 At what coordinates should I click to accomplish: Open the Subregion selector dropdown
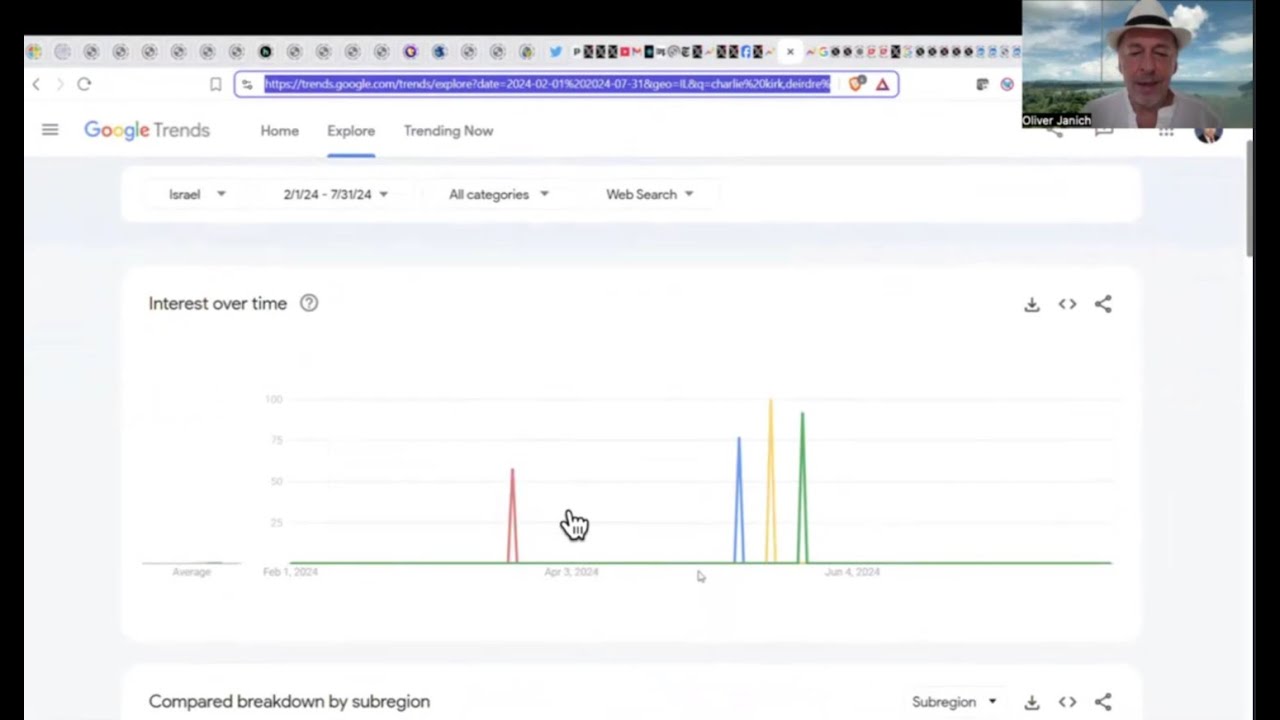click(x=954, y=702)
